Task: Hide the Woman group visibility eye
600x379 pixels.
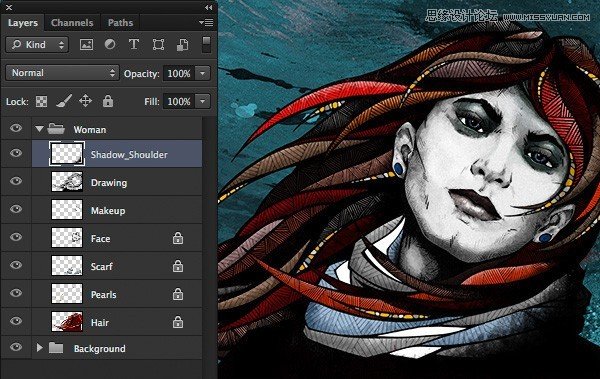Action: 16,128
